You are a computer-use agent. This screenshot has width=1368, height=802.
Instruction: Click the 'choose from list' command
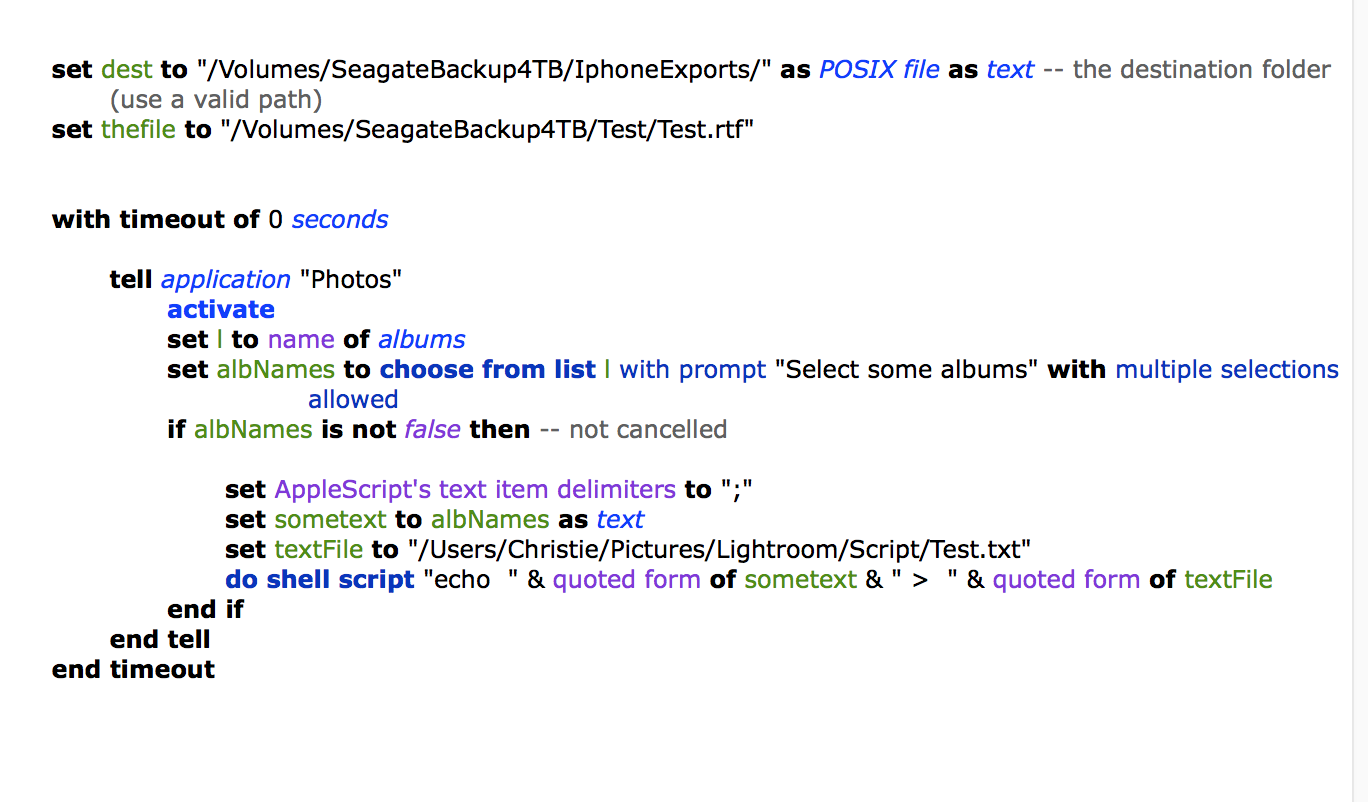pyautogui.click(x=487, y=370)
